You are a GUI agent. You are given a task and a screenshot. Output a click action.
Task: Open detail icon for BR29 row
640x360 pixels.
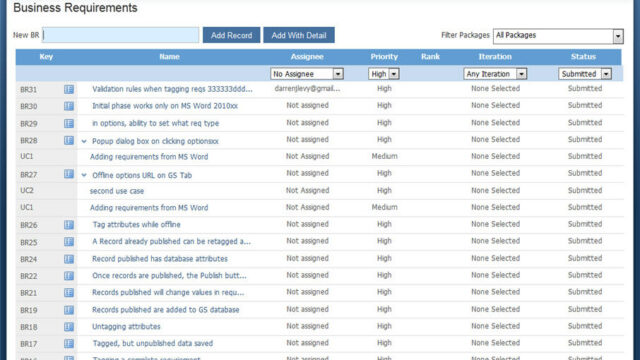69,123
